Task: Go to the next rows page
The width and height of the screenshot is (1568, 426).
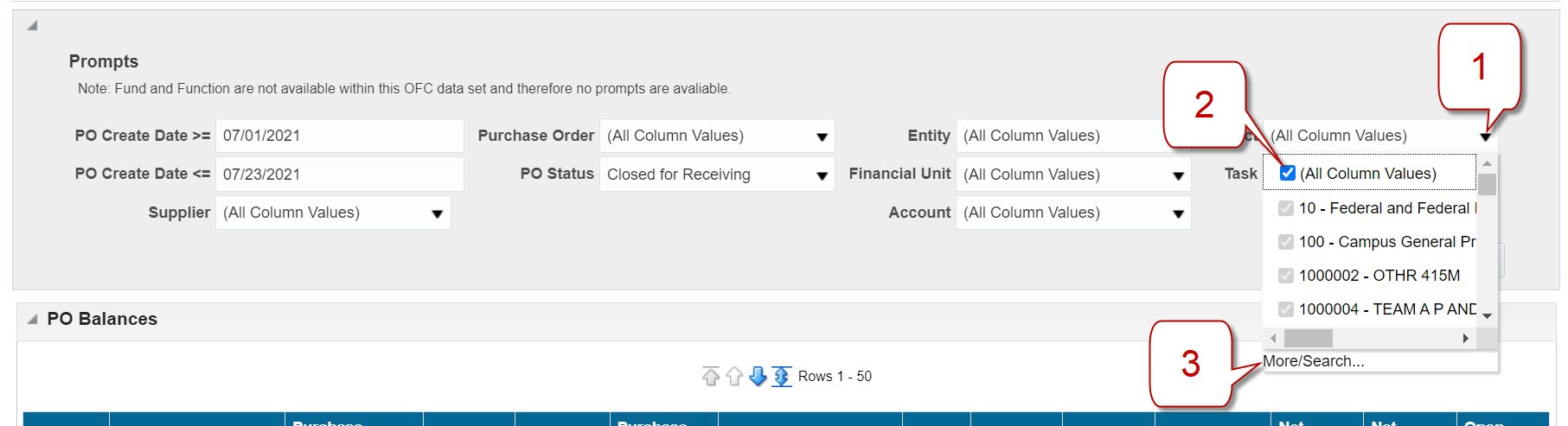Action: point(758,376)
